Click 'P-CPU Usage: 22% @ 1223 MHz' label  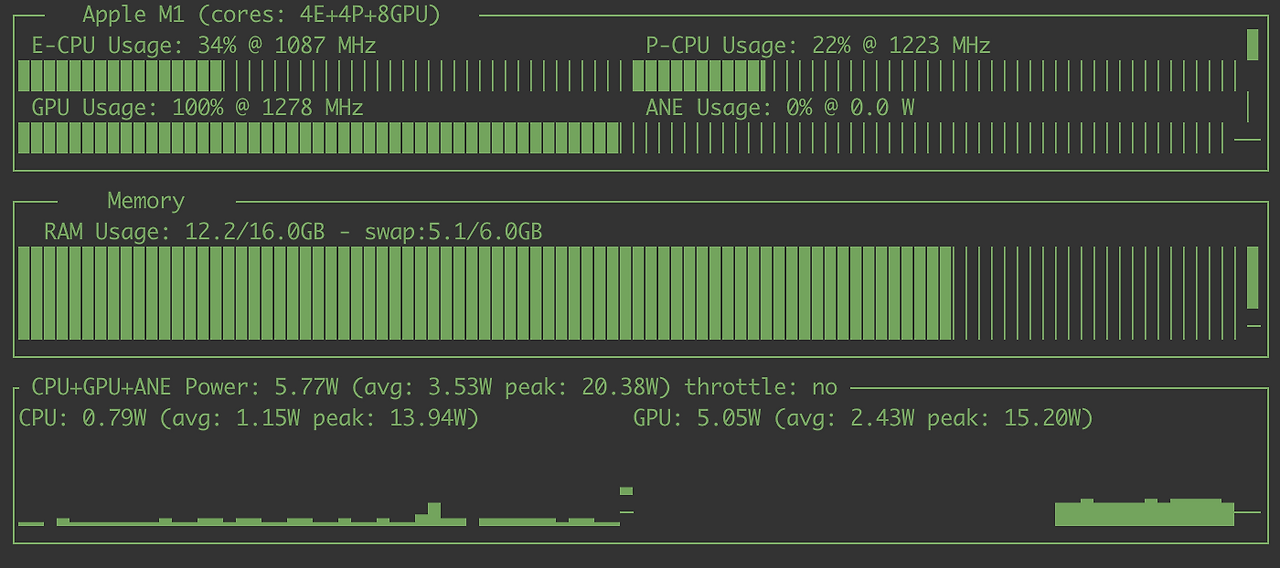coord(818,46)
